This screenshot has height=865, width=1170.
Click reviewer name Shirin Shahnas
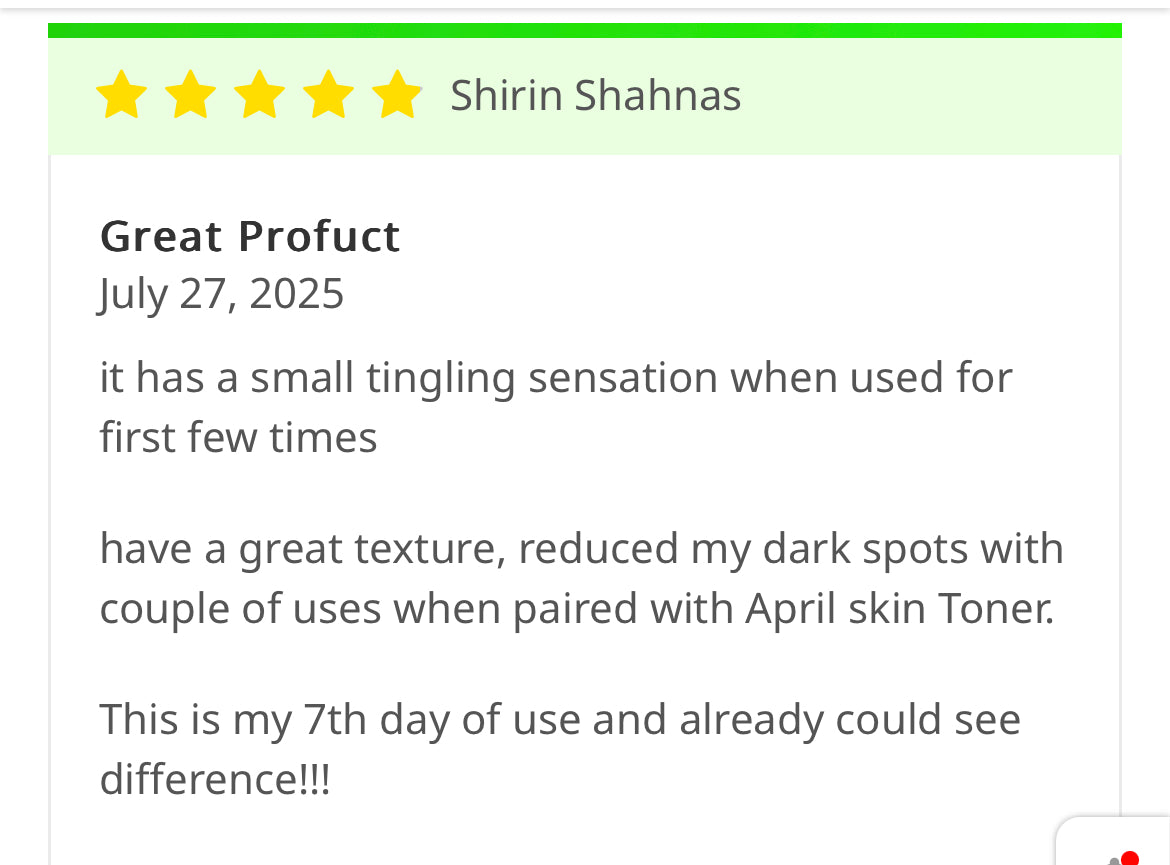(595, 96)
